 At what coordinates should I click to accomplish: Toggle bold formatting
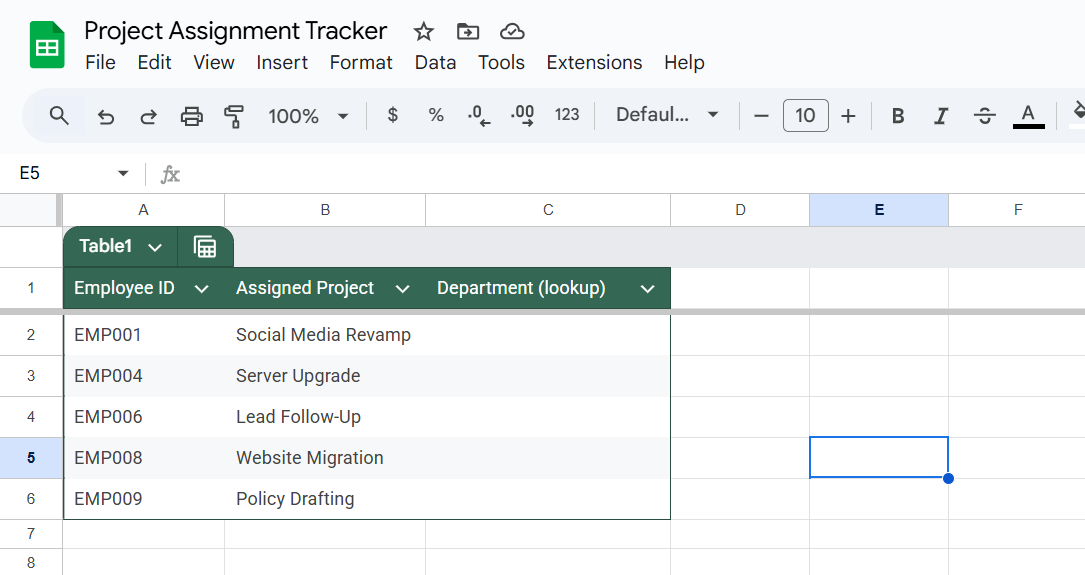pyautogui.click(x=897, y=116)
